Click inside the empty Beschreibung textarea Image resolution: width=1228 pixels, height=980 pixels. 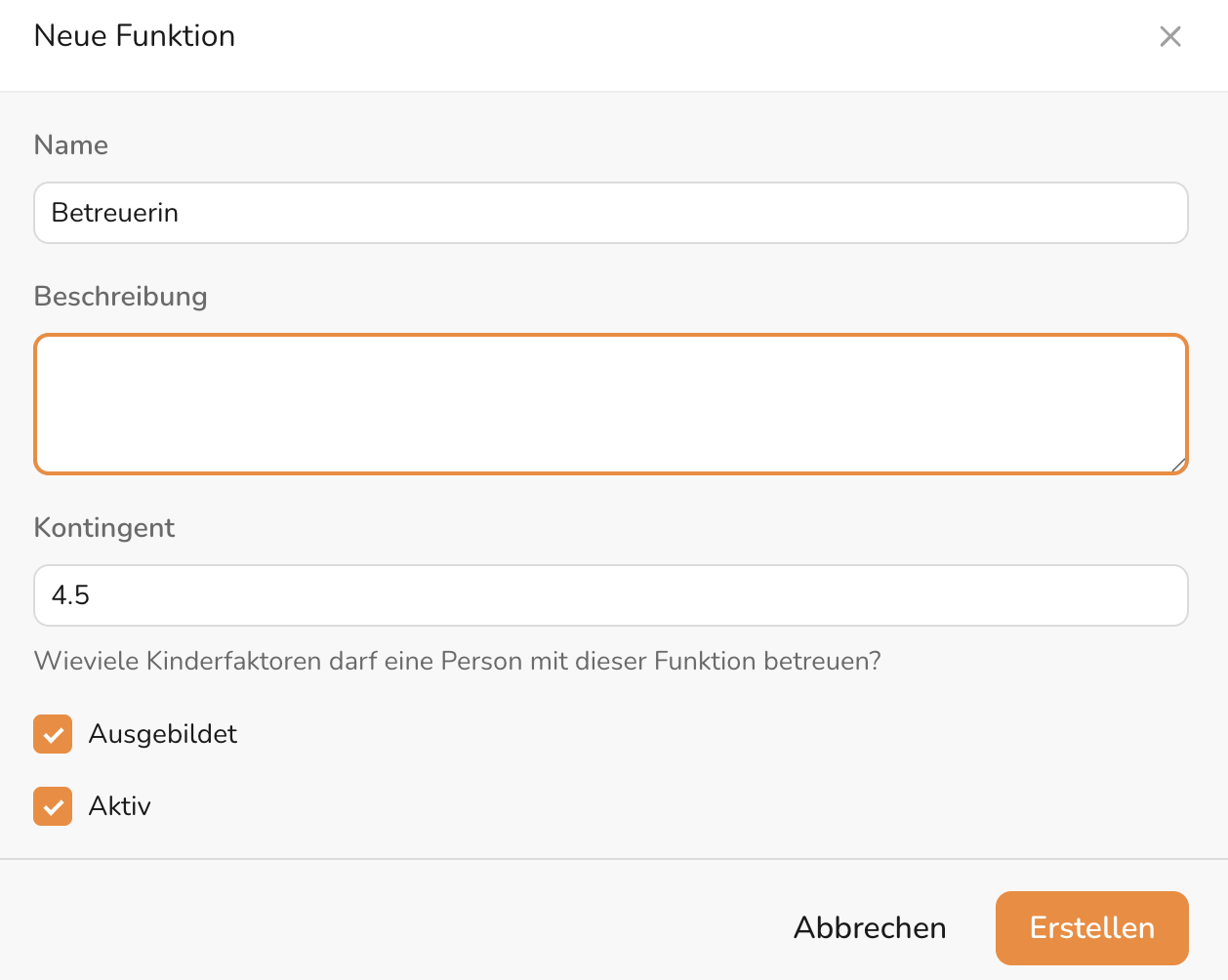[x=611, y=404]
